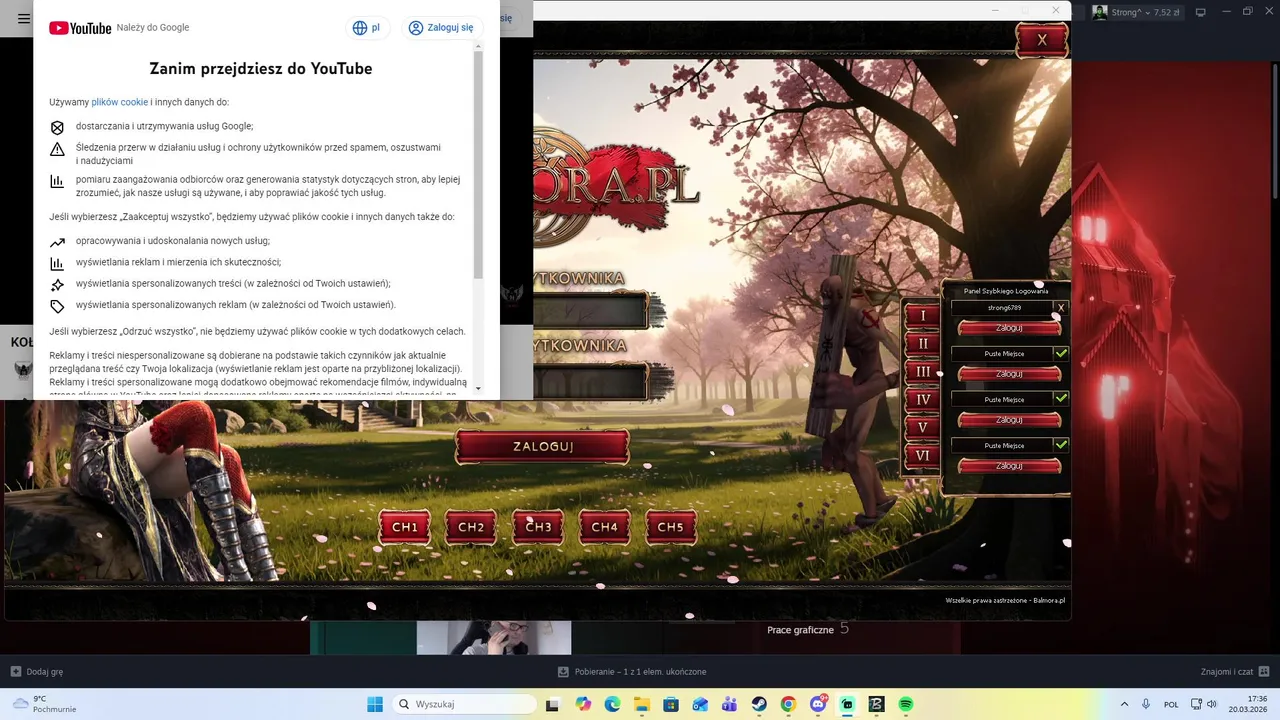The image size is (1280, 720).
Task: Click Dodaj grę in Steam
Action: tap(37, 672)
